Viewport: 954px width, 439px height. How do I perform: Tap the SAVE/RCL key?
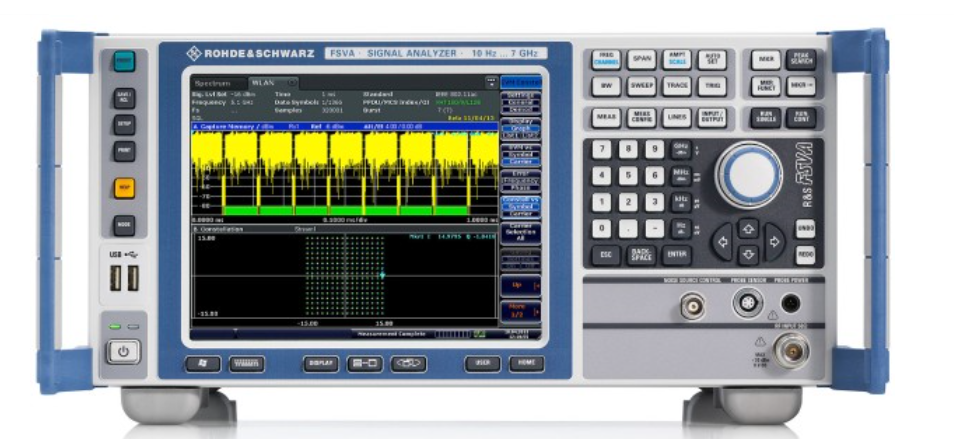tap(124, 99)
